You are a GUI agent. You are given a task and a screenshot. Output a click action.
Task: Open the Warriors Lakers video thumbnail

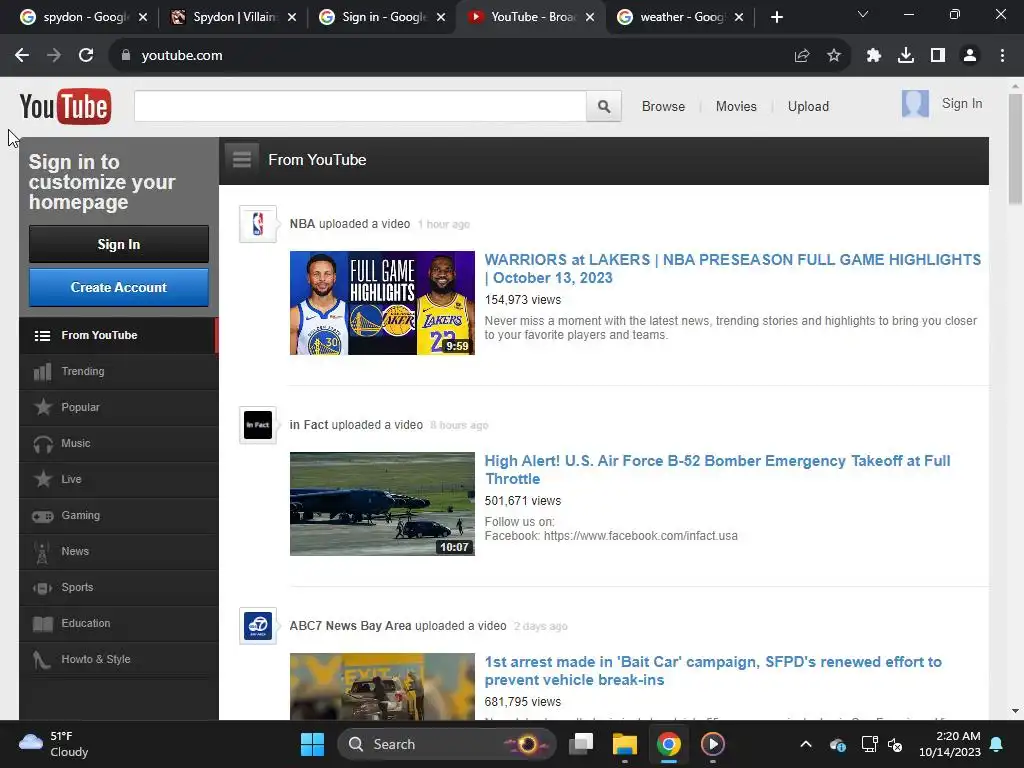pos(382,303)
